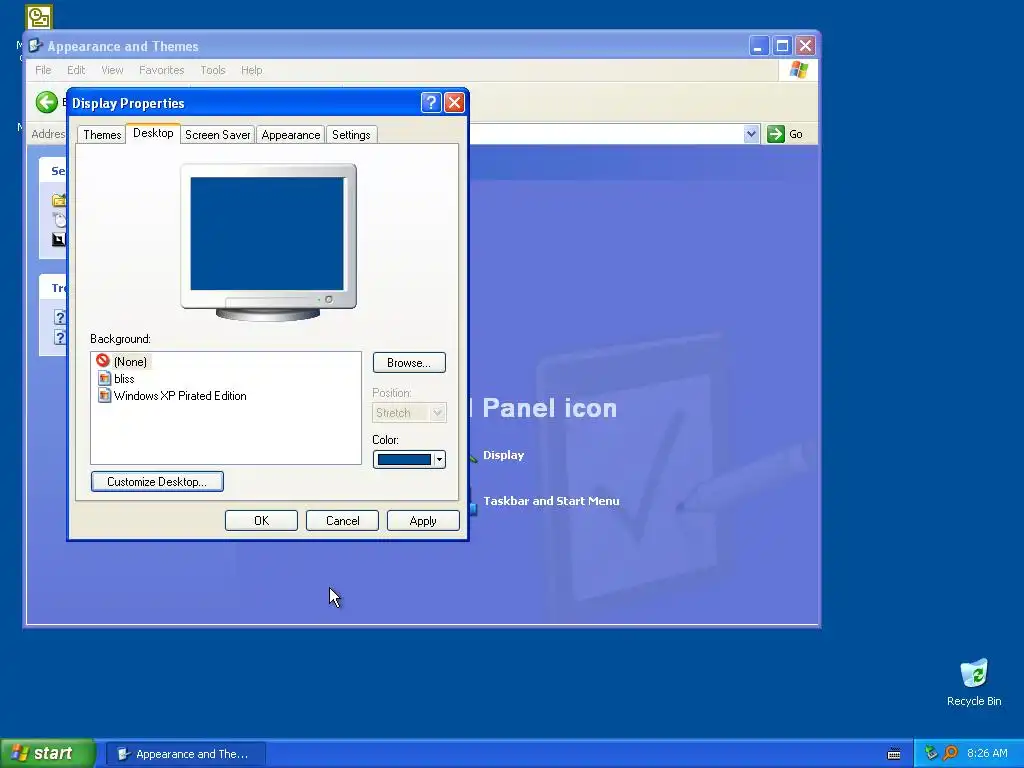Click Customize Desktop... button

coord(157,481)
